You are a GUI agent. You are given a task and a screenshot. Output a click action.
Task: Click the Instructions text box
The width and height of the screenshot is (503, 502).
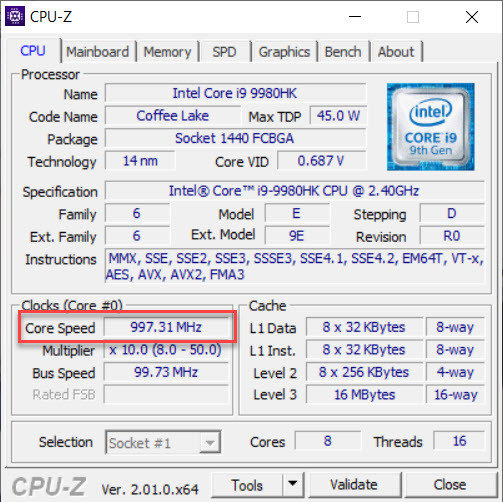click(295, 266)
